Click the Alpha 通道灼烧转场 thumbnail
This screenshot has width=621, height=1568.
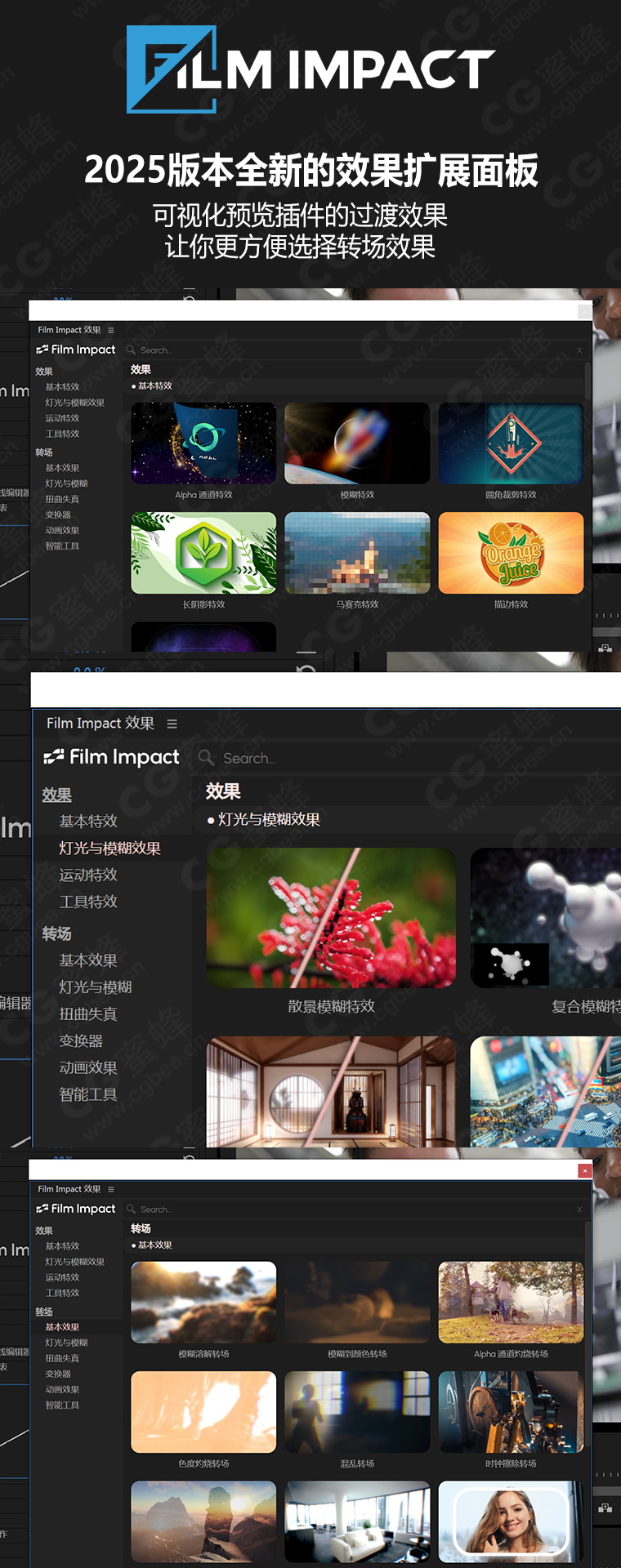[511, 1303]
